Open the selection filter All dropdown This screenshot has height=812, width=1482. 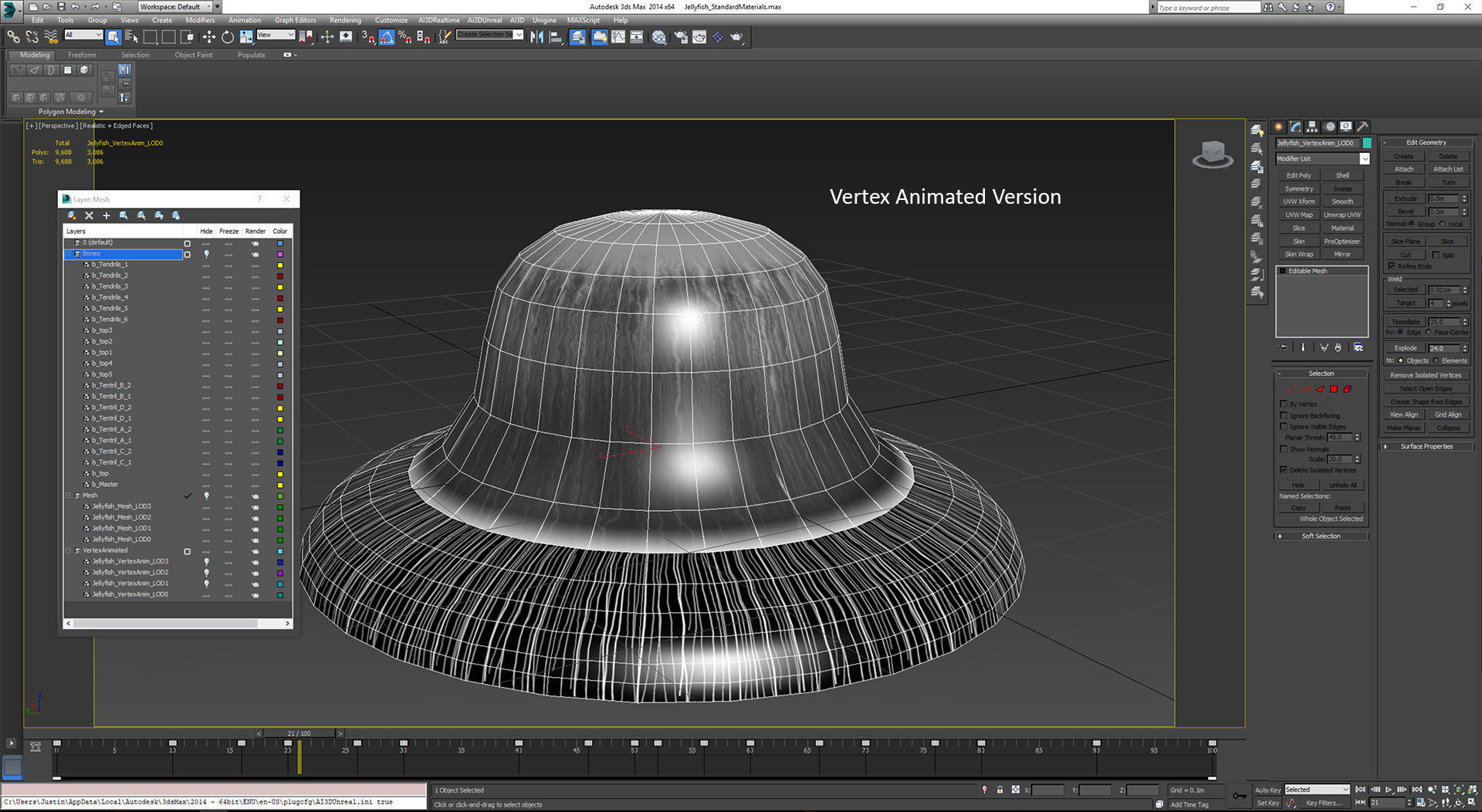click(x=83, y=35)
